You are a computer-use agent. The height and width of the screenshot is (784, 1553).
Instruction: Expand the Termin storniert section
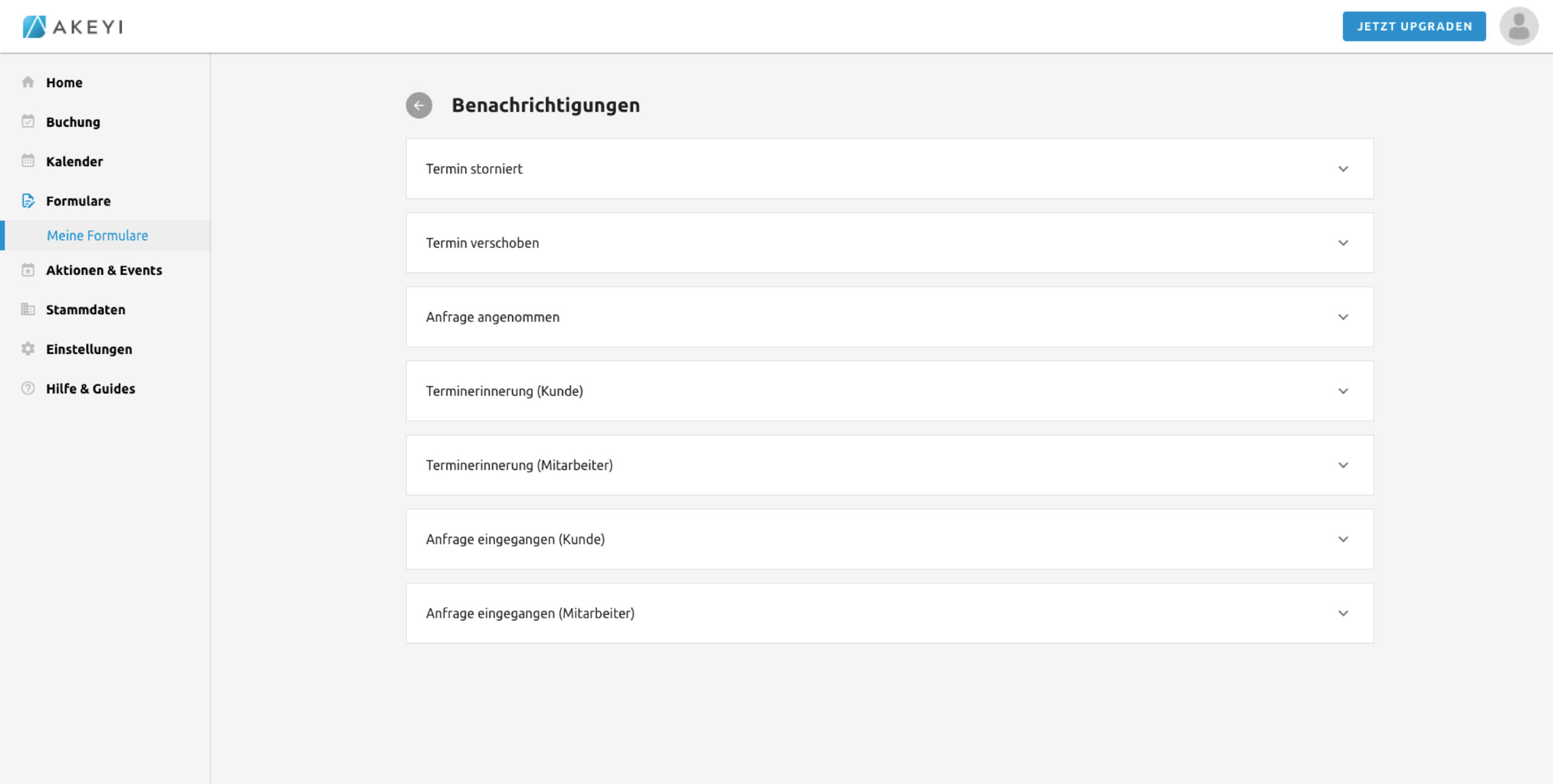pos(1343,169)
